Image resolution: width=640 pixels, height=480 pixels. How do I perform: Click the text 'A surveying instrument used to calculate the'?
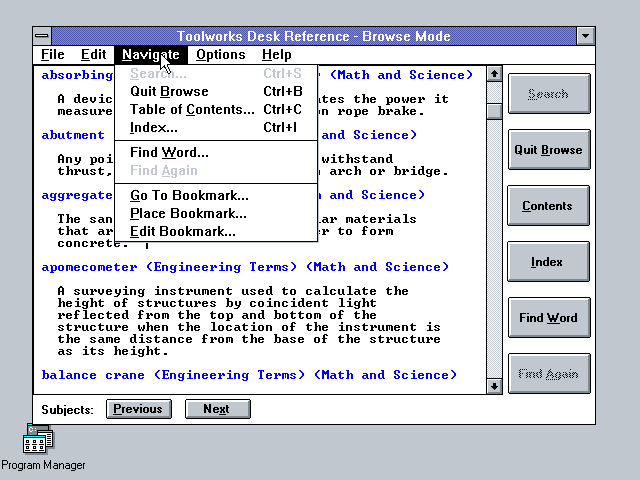click(x=233, y=291)
